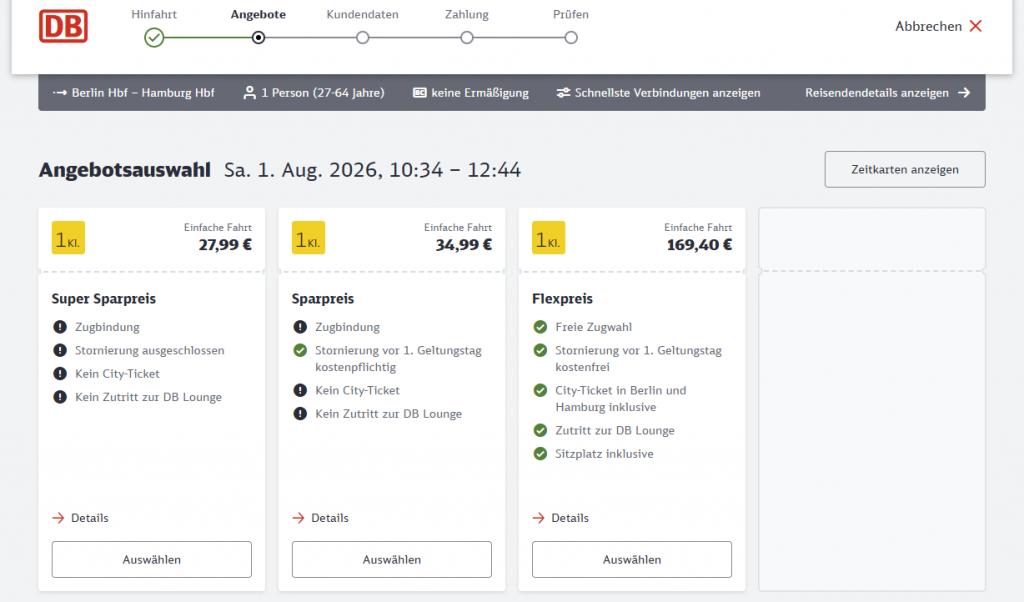The image size is (1024, 602).
Task: Click the red X cancel icon
Action: coord(976,26)
